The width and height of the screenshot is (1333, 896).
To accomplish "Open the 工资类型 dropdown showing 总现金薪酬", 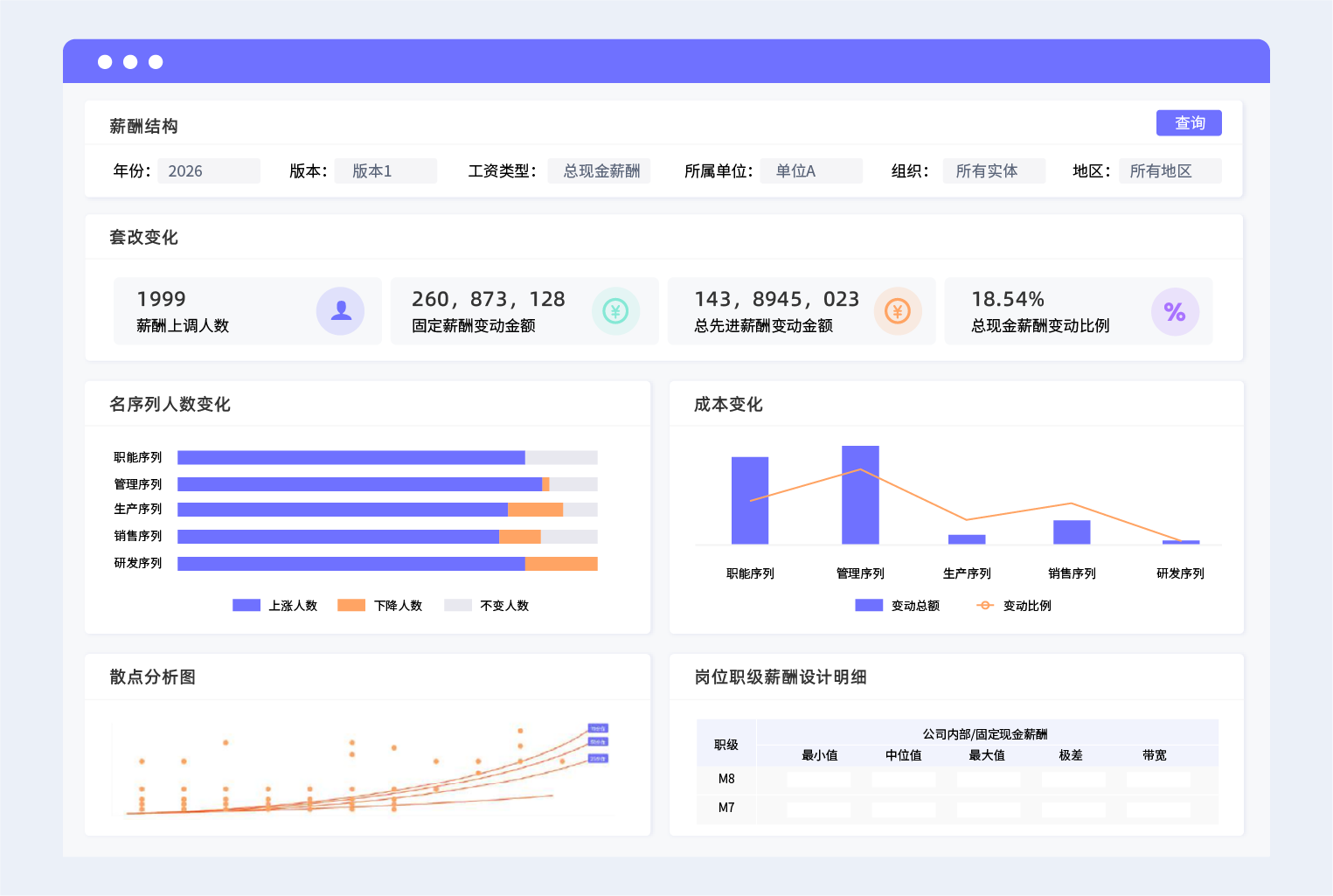I will pos(600,170).
